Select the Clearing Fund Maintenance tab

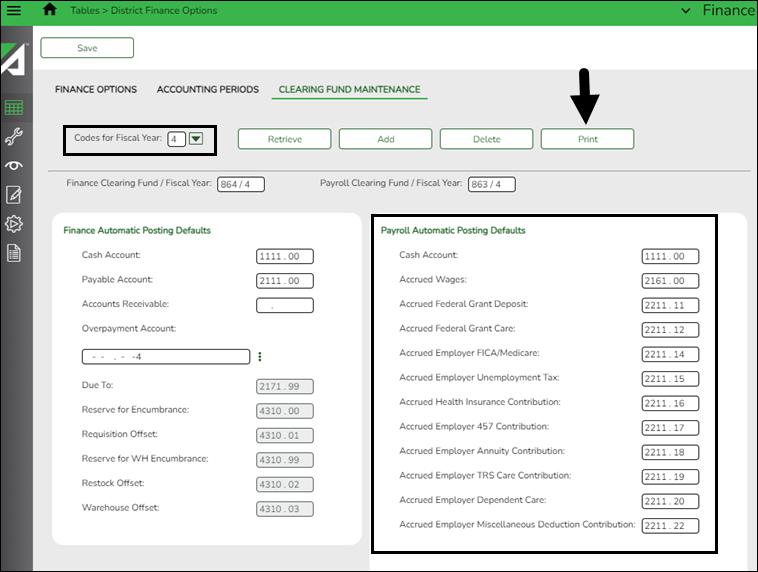[x=349, y=89]
